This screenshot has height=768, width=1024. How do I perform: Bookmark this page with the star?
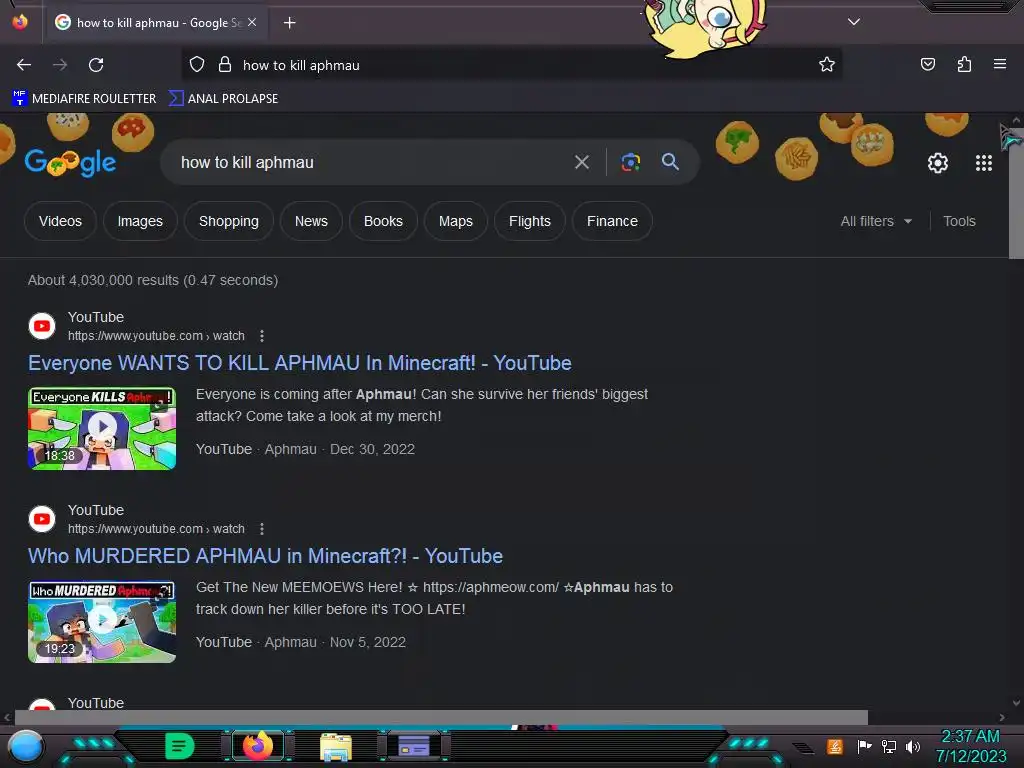tap(827, 65)
